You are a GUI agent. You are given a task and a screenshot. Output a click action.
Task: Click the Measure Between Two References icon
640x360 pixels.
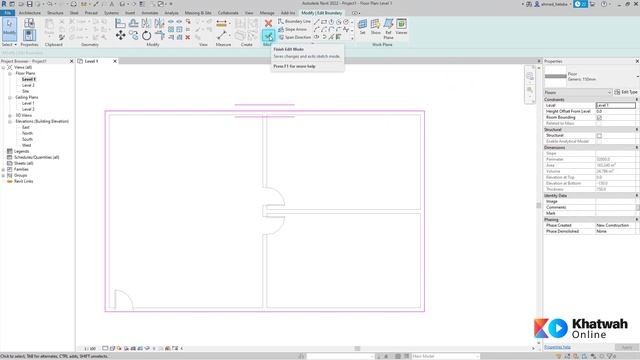click(222, 36)
